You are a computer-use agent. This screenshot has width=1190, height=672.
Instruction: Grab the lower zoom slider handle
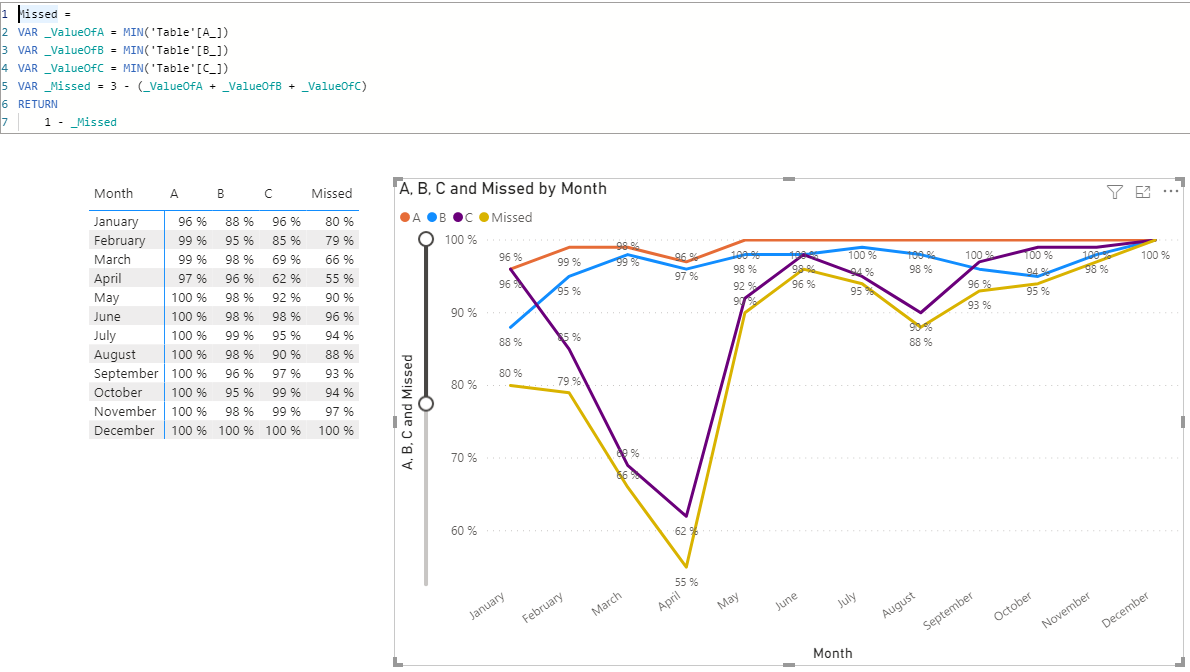click(426, 403)
